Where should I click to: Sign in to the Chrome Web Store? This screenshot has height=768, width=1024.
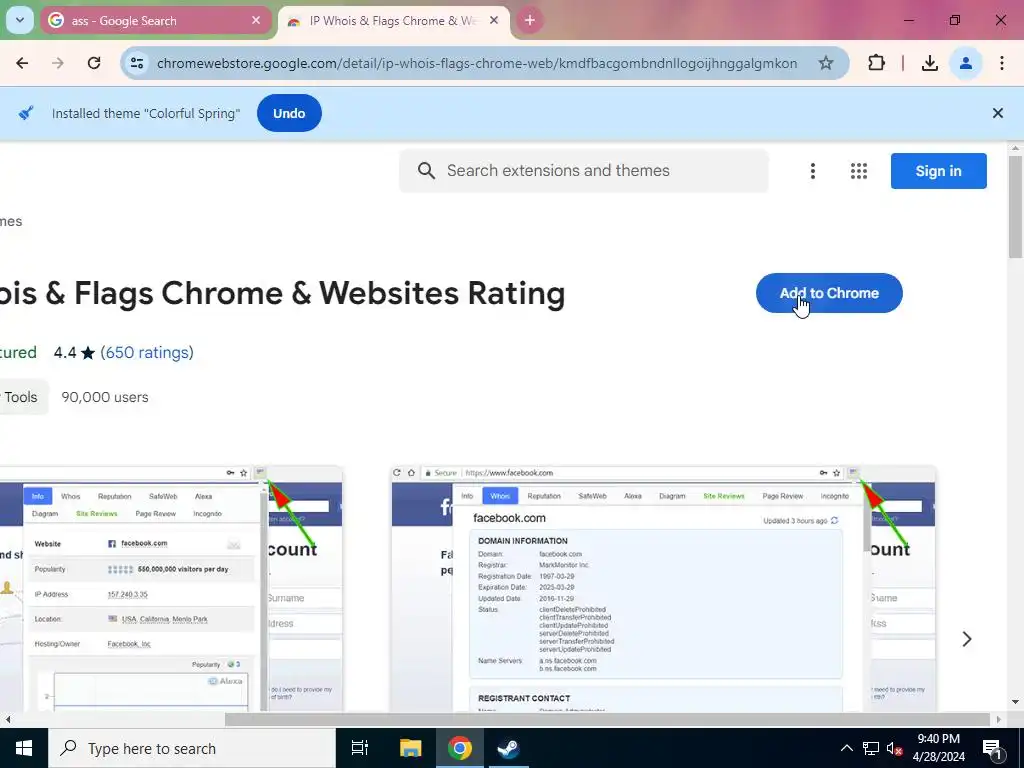938,170
